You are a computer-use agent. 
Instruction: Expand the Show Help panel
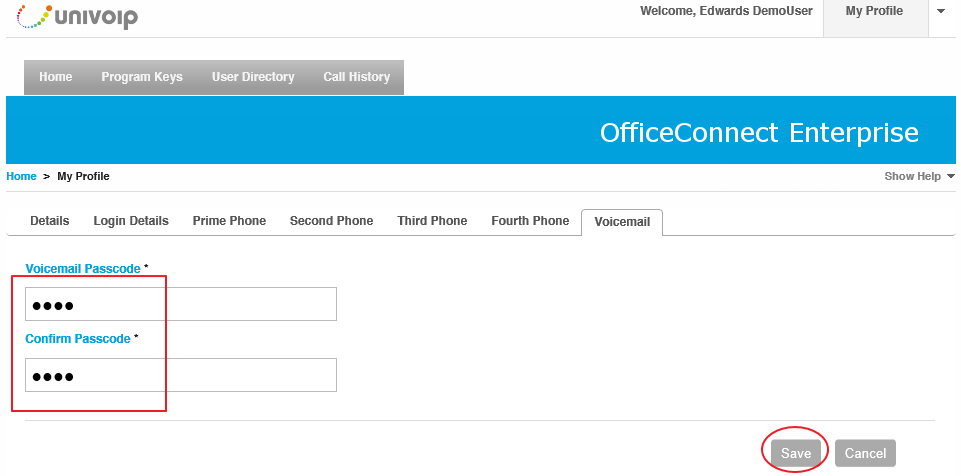tap(919, 176)
